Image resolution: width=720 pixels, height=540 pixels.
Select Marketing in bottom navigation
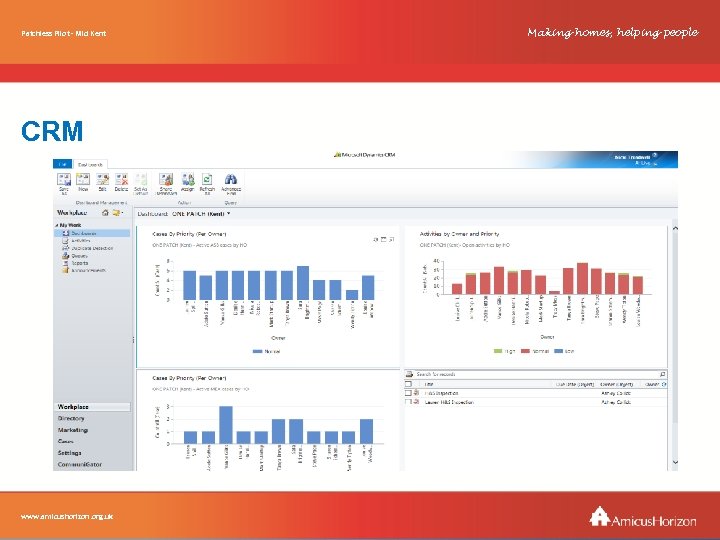(73, 430)
